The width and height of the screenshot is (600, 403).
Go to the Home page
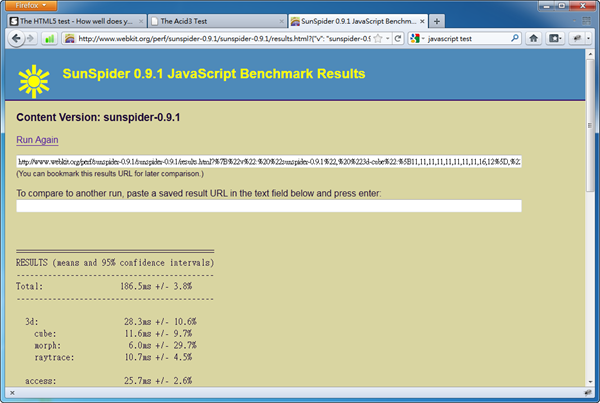533,38
